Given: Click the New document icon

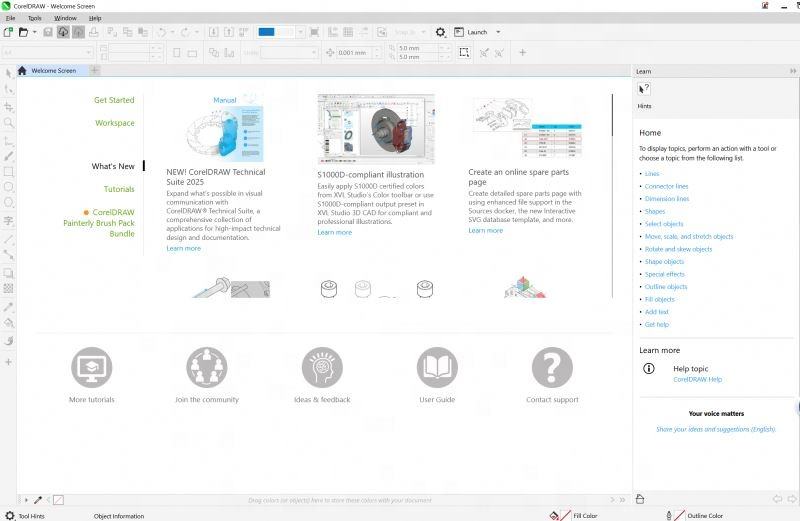Looking at the screenshot, I should click(8, 32).
